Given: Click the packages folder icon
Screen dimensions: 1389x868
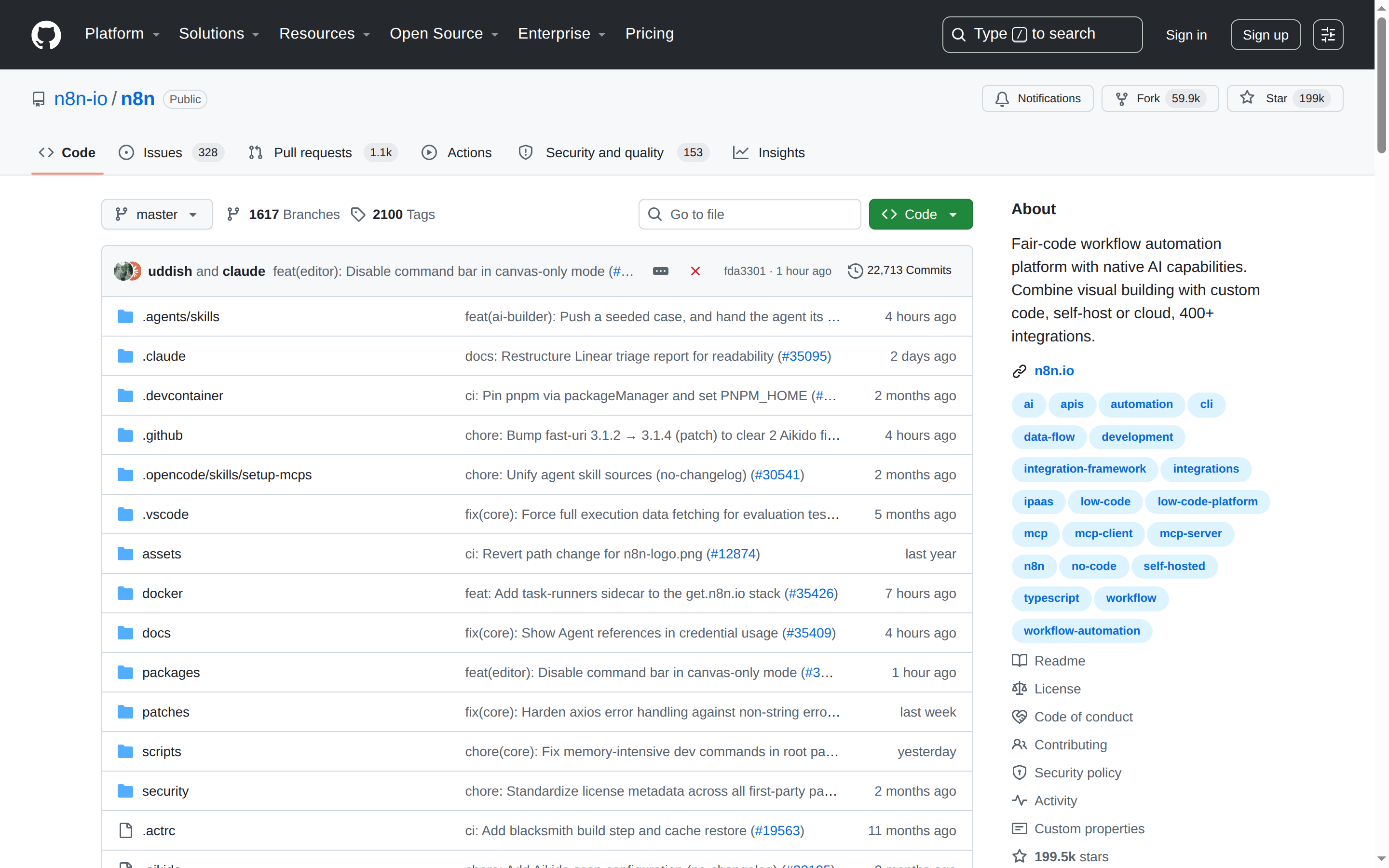Looking at the screenshot, I should (125, 672).
